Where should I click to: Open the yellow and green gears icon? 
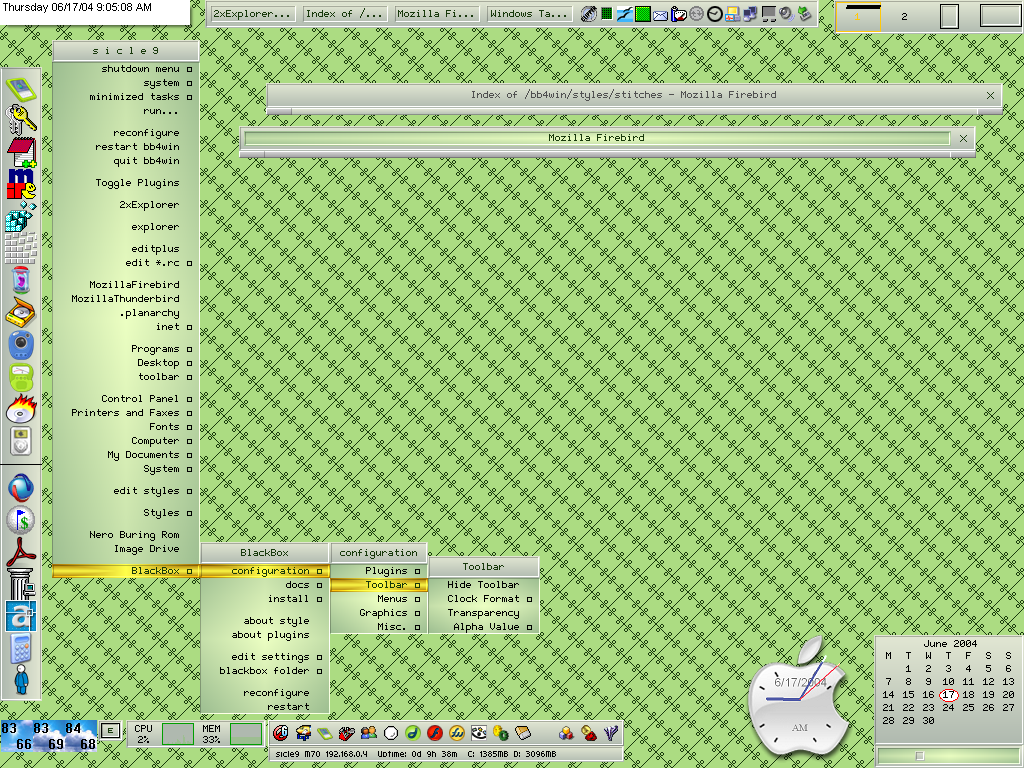coord(501,733)
